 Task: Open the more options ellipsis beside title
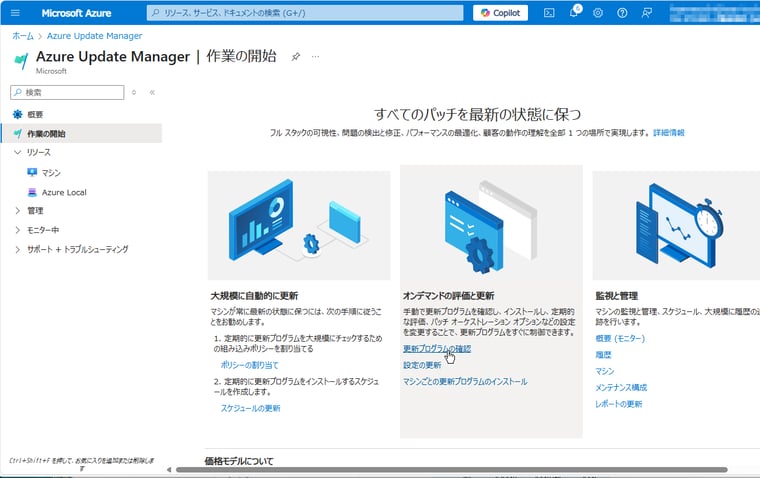(x=316, y=57)
